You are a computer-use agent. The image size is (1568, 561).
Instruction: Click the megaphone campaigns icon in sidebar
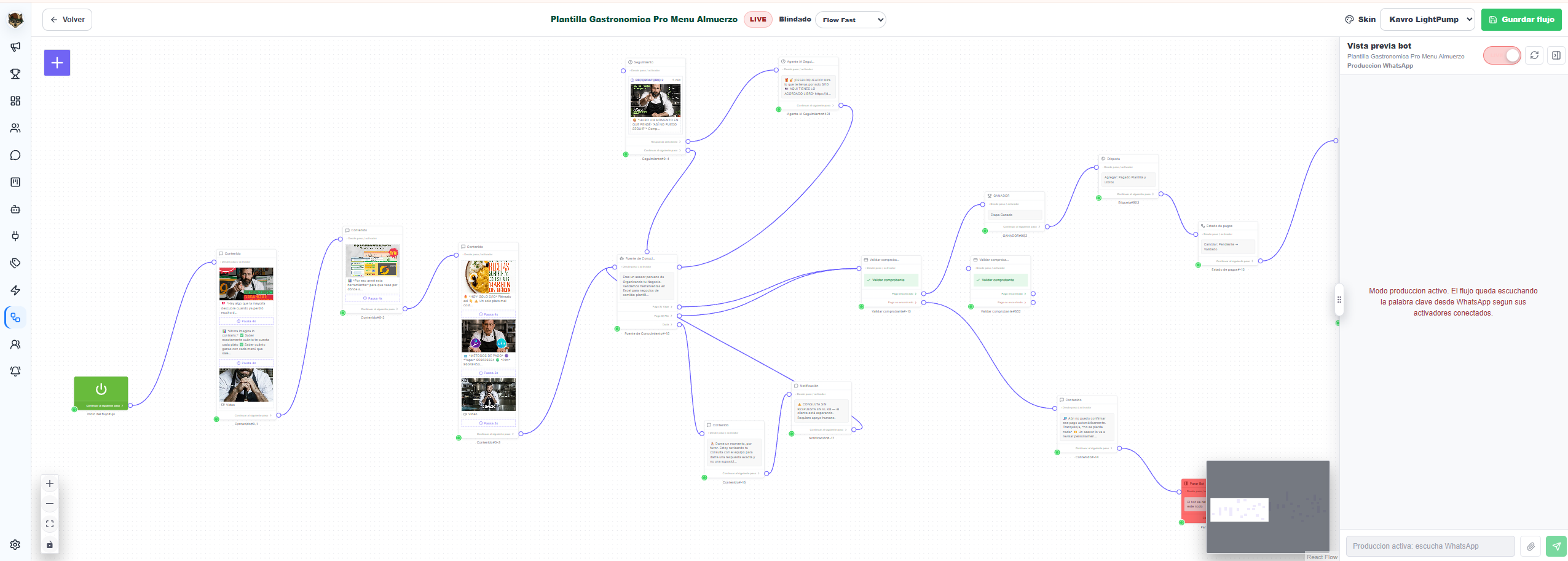pos(15,47)
